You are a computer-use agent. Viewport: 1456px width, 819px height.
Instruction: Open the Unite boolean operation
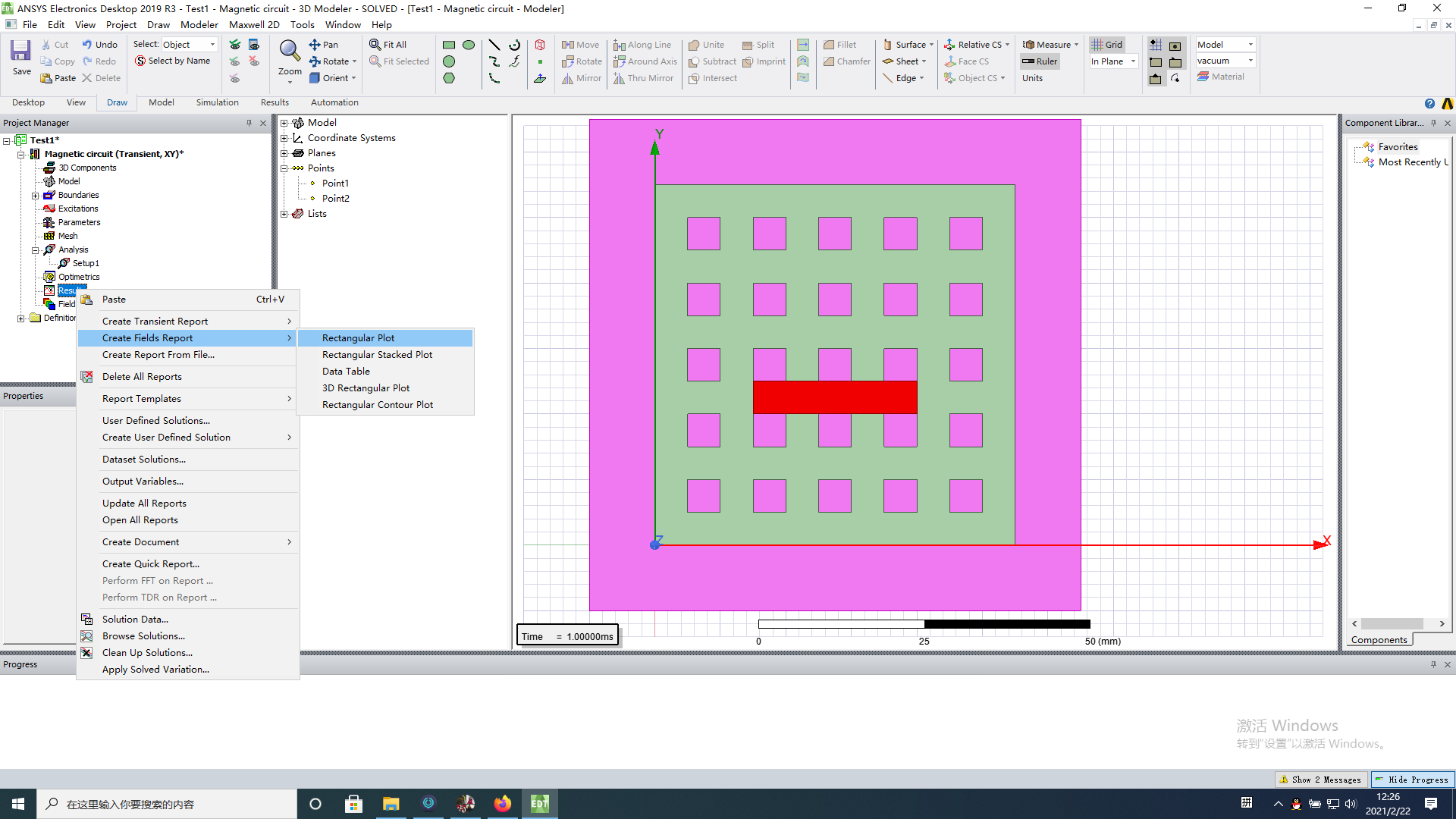[706, 44]
